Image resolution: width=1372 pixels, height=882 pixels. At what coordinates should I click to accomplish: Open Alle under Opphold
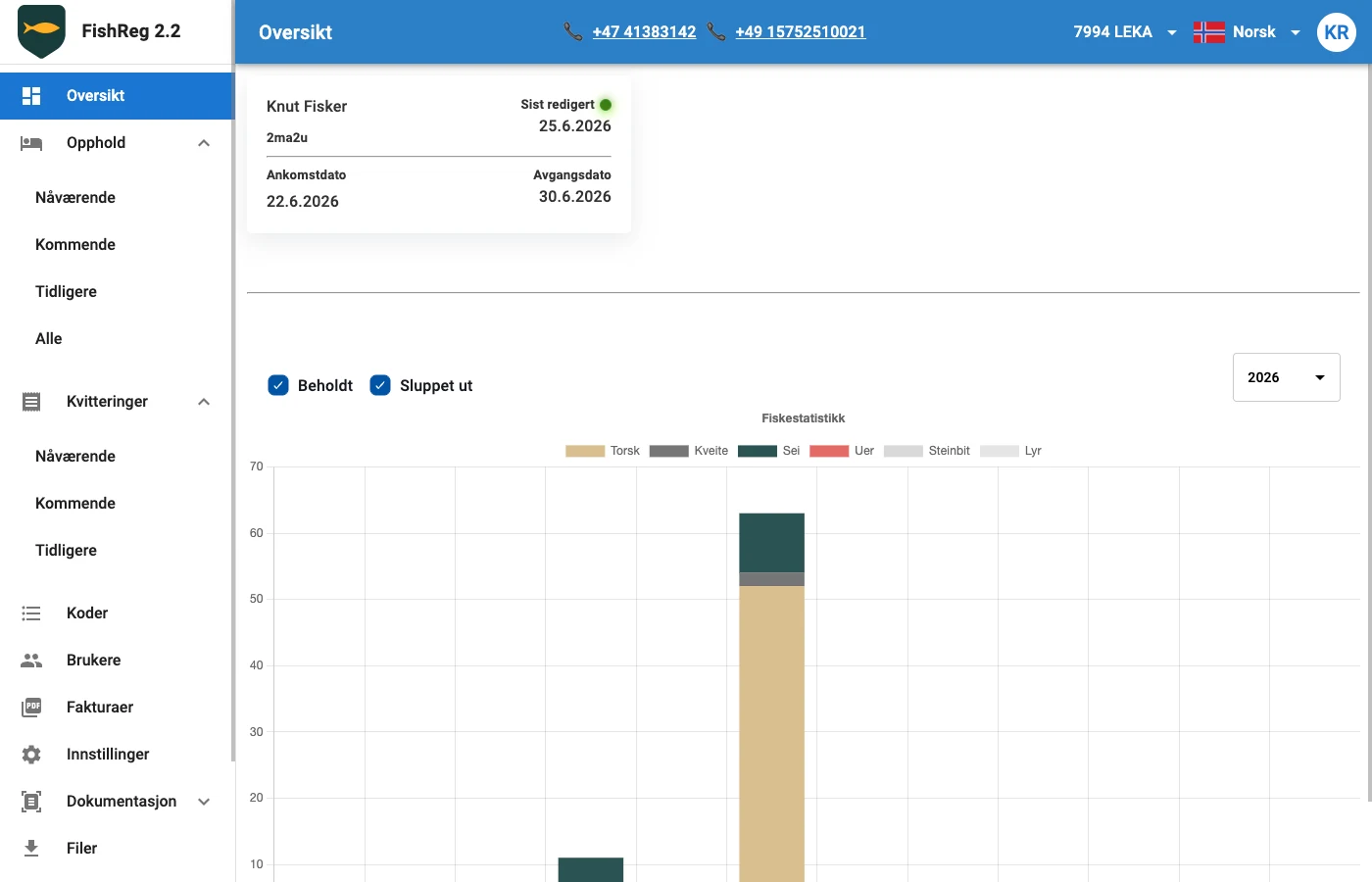point(118,339)
